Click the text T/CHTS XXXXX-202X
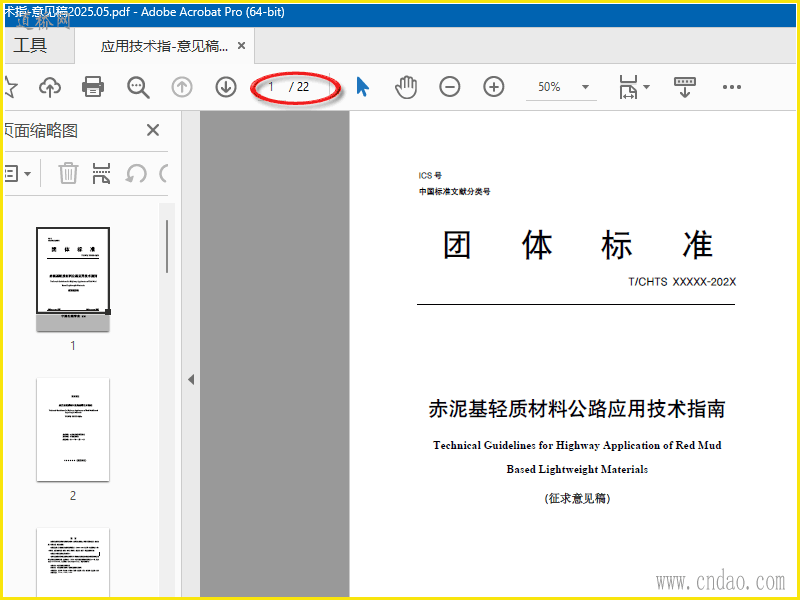Image resolution: width=800 pixels, height=600 pixels. pyautogui.click(x=682, y=282)
